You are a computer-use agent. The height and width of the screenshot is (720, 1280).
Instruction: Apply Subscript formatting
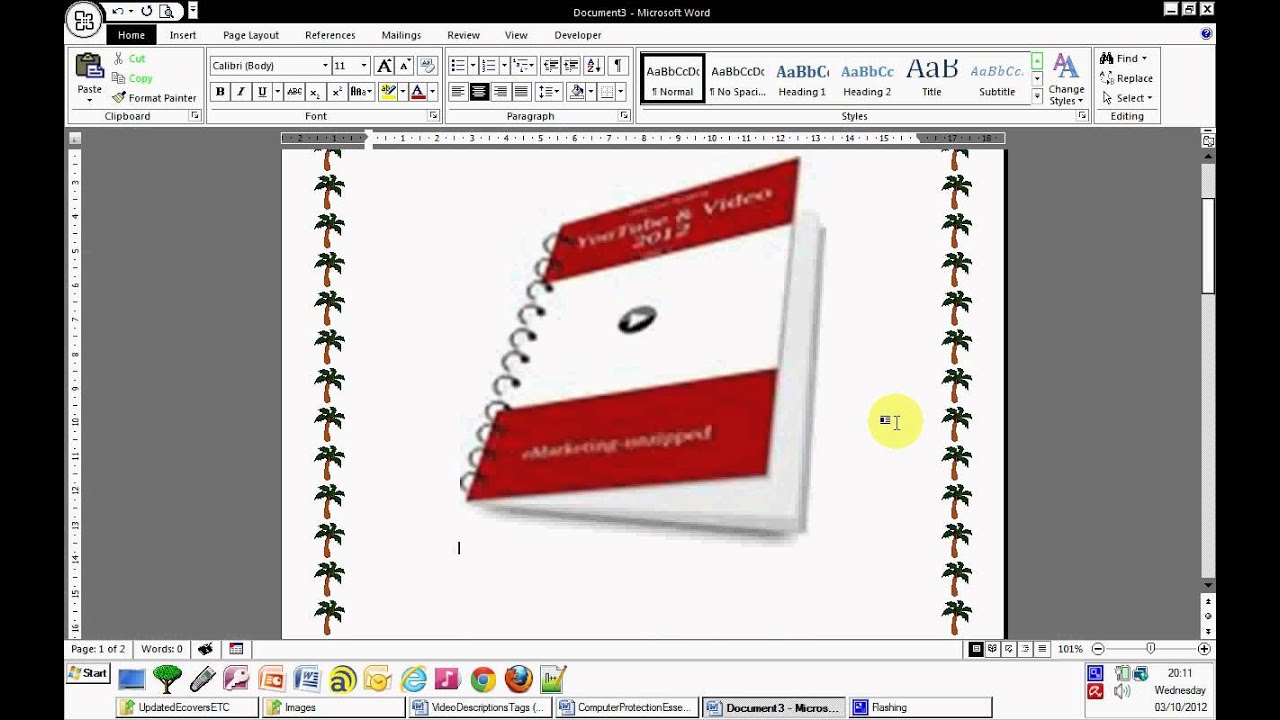(315, 92)
